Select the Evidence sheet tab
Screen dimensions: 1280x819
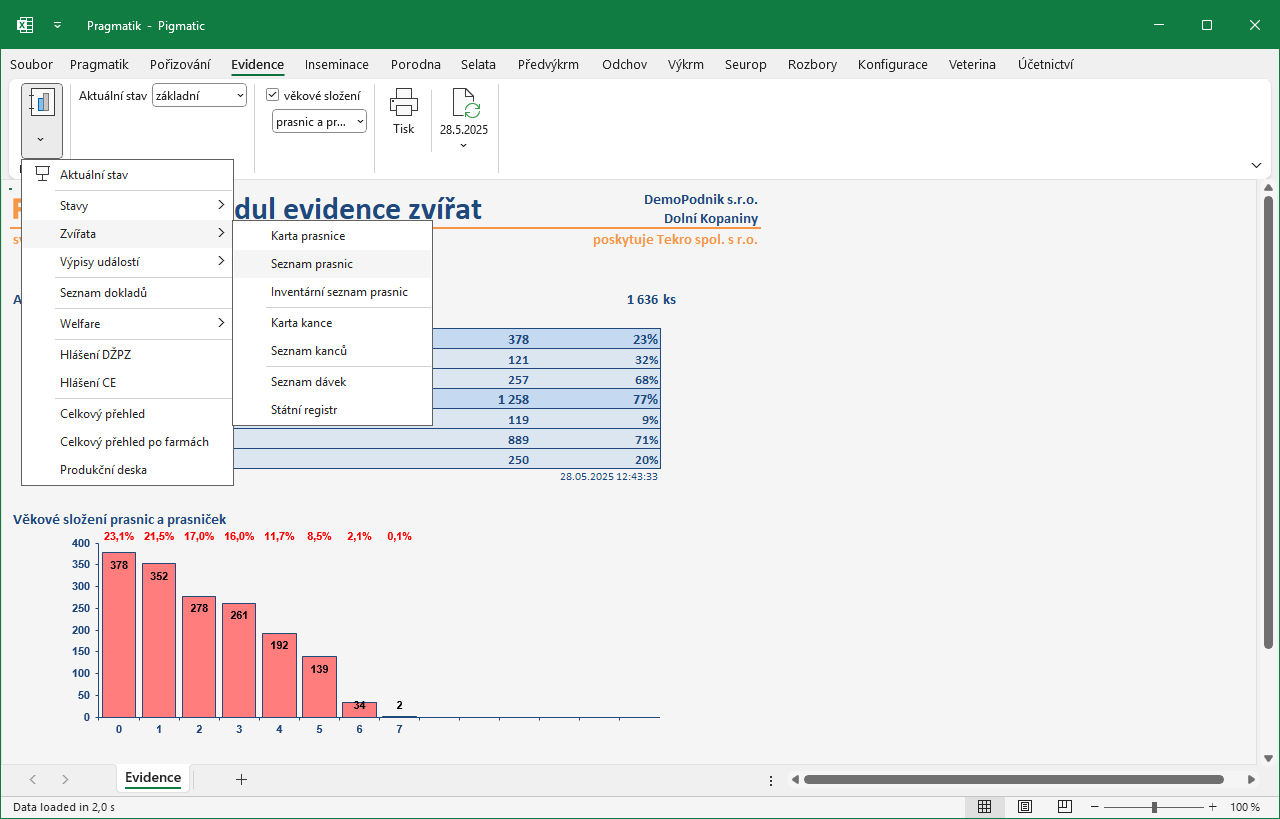[153, 778]
